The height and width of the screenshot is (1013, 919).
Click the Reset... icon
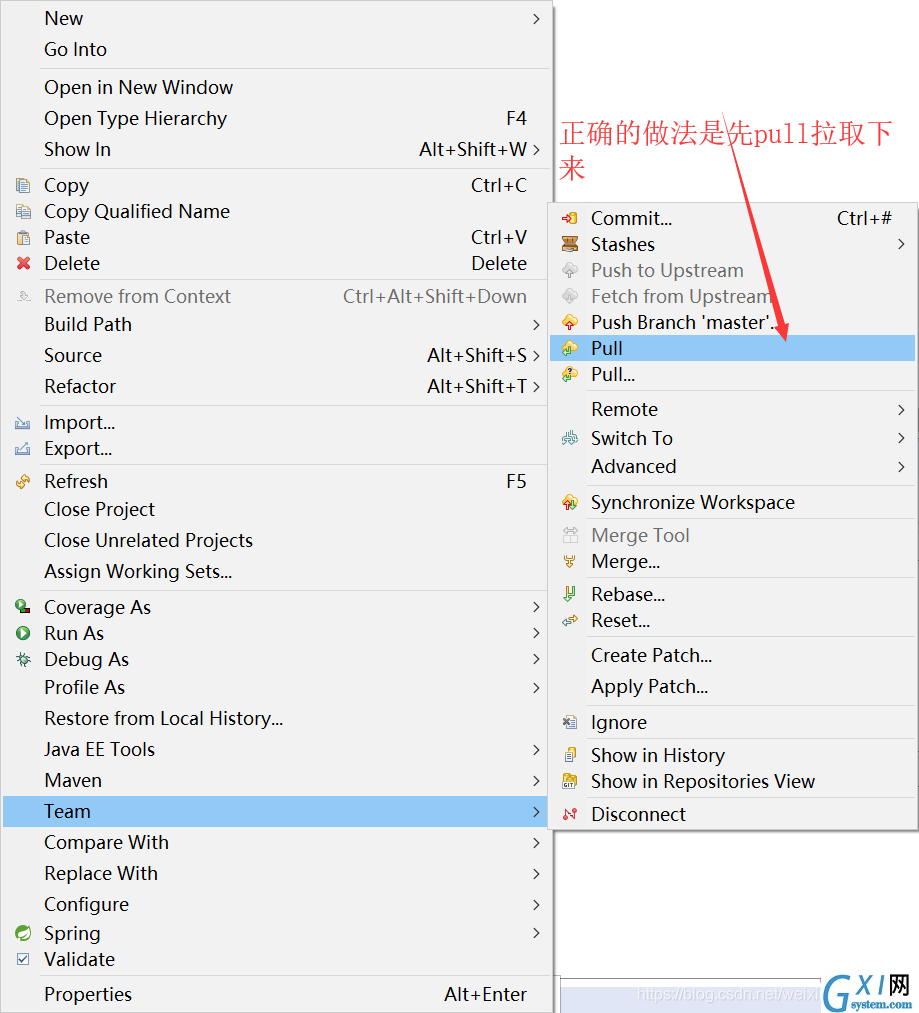570,621
